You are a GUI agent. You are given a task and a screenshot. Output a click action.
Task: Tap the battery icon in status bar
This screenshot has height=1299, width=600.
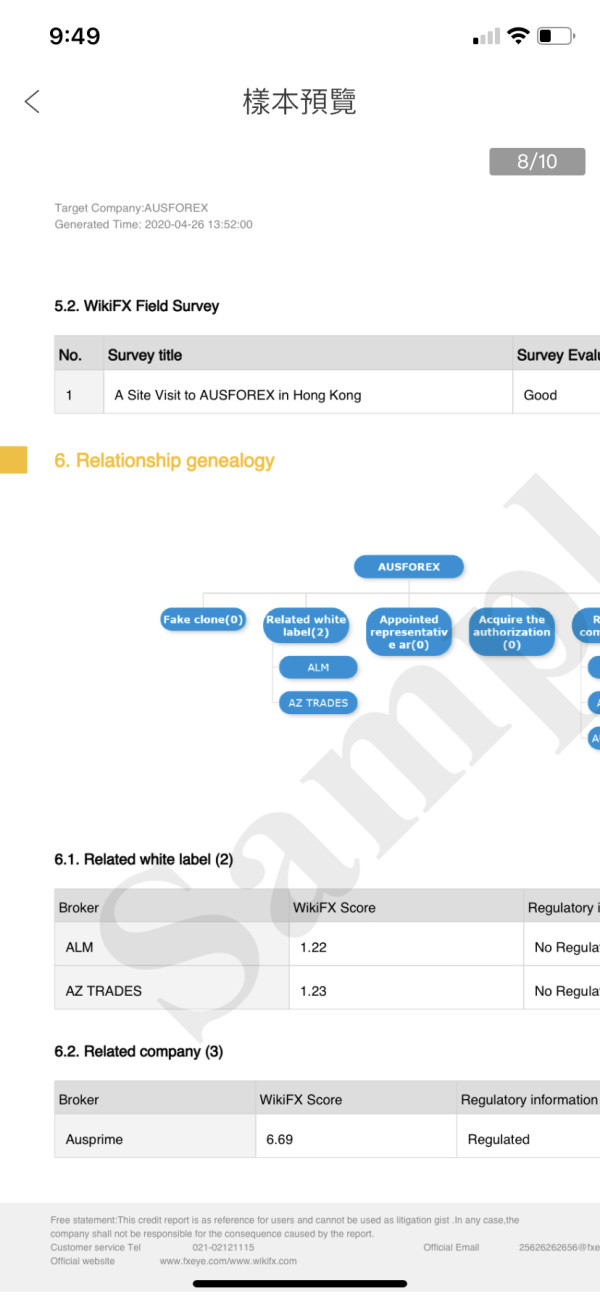(x=556, y=36)
